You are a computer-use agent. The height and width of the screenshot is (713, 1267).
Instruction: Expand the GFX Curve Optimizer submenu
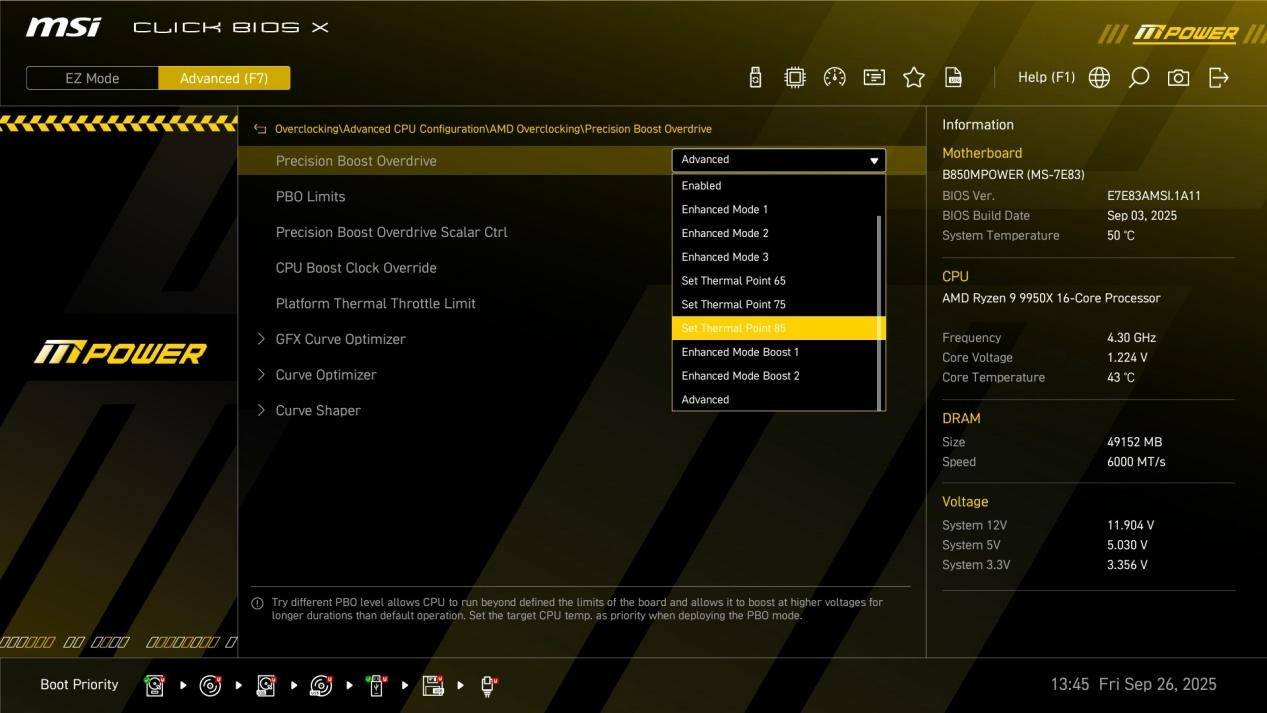[340, 339]
